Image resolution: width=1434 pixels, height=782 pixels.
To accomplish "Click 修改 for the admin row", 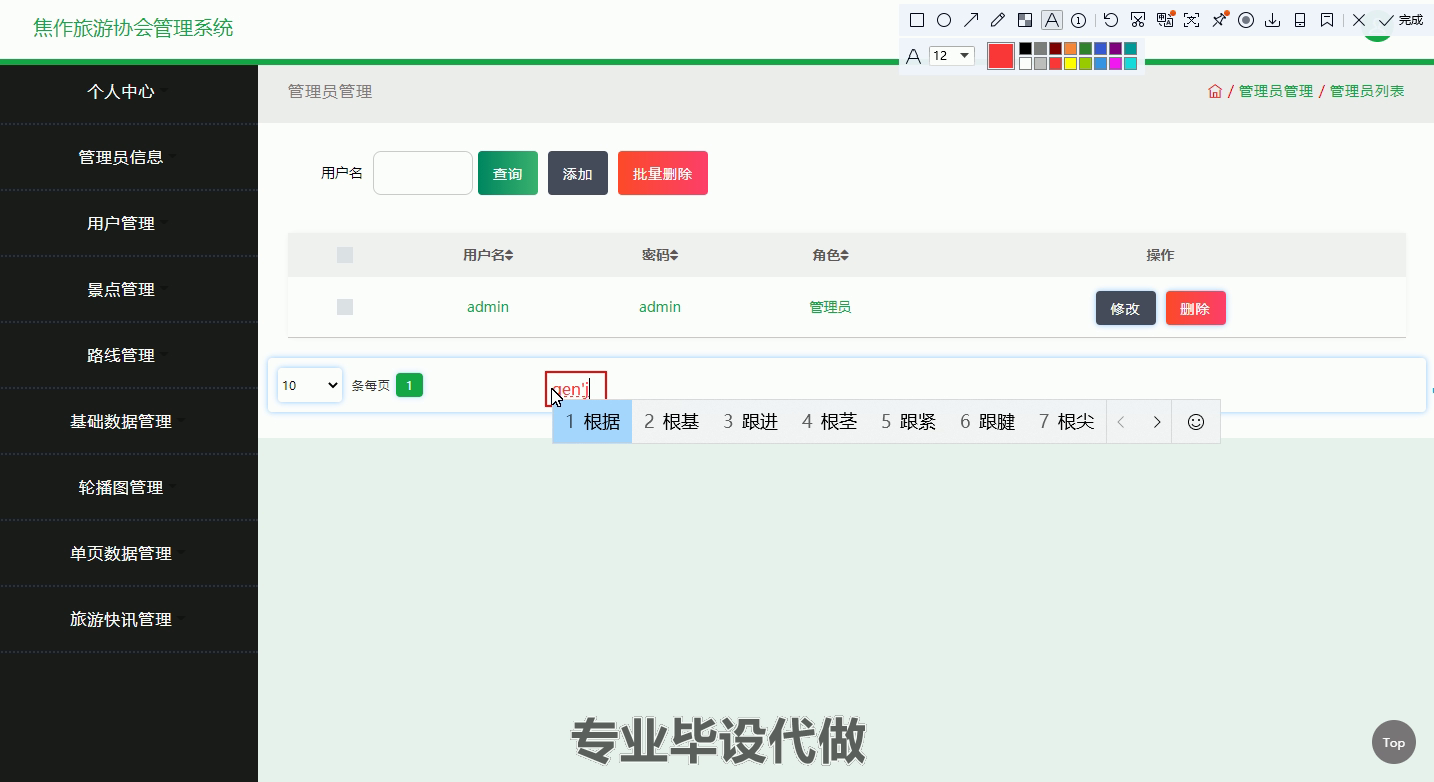I will 1126,308.
